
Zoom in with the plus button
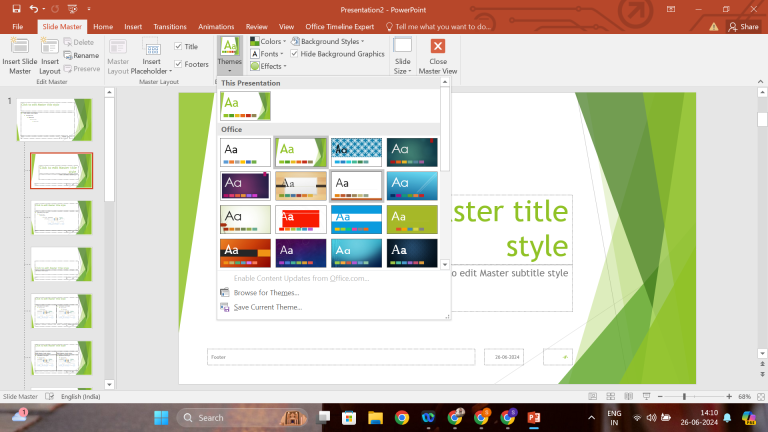coord(729,396)
